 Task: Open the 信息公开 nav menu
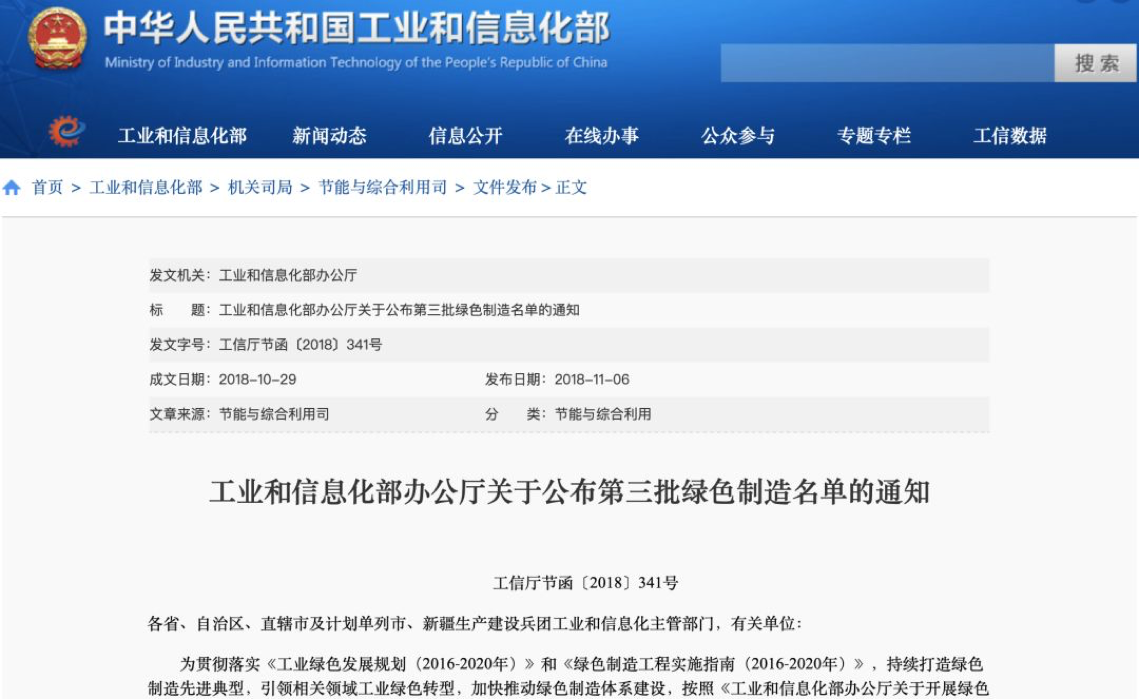point(466,136)
